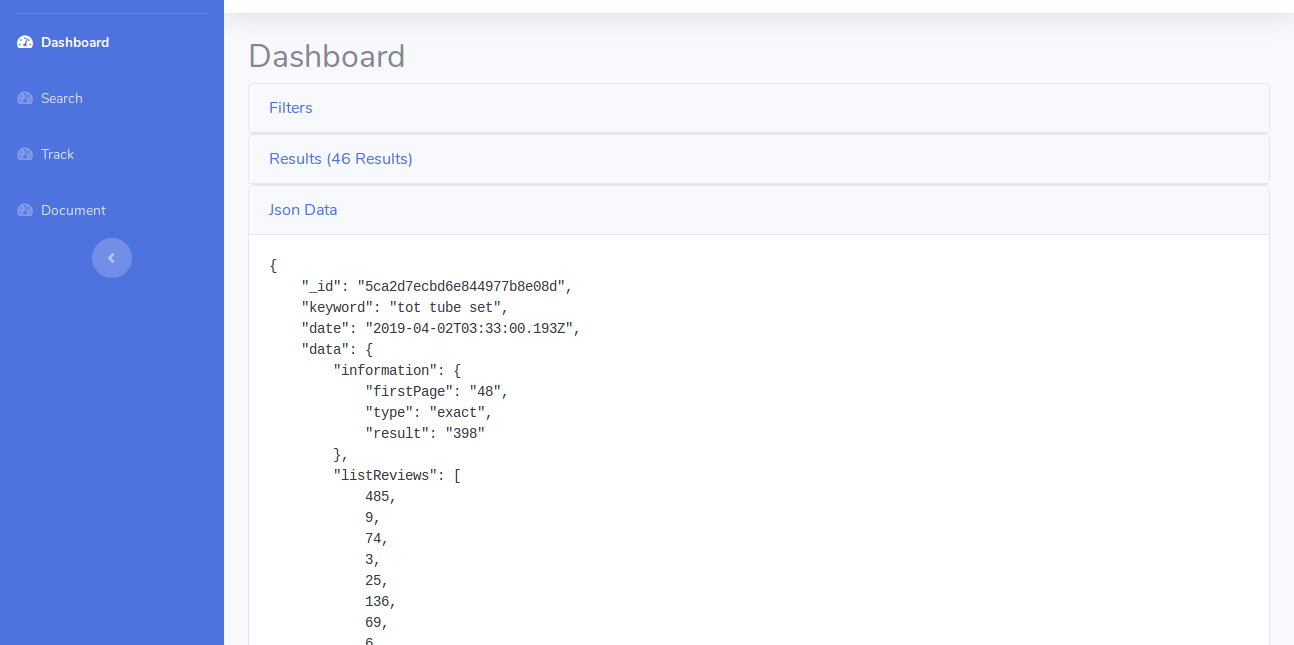Click the left-arrow chevron inside the circular button
Image resolution: width=1294 pixels, height=645 pixels.
point(111,258)
